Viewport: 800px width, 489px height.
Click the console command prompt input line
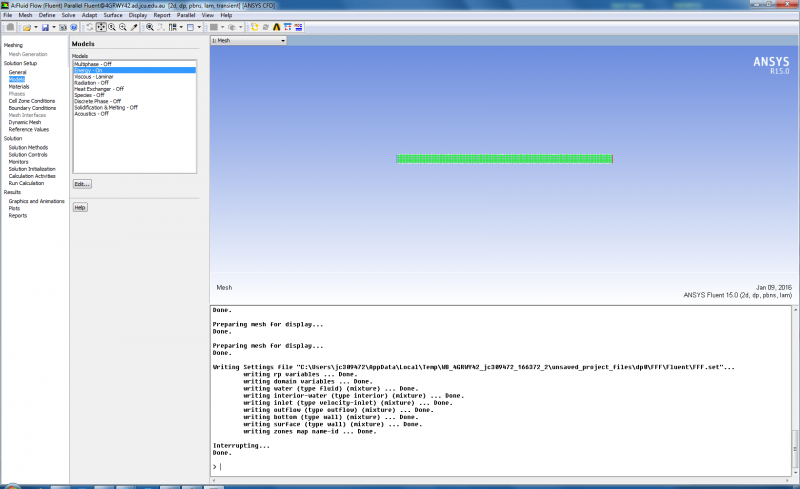(503, 467)
